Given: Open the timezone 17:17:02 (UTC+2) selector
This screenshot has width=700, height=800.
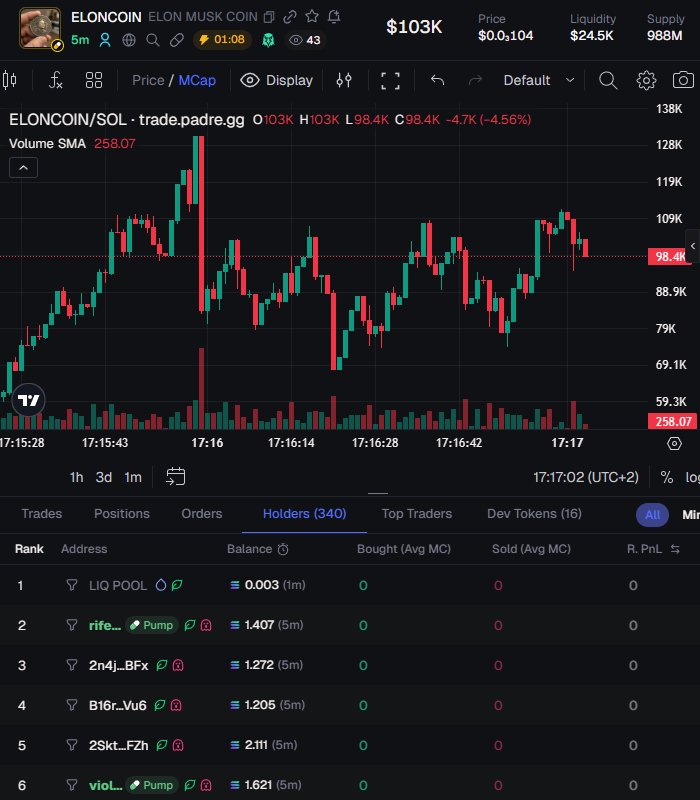Looking at the screenshot, I should point(586,477).
